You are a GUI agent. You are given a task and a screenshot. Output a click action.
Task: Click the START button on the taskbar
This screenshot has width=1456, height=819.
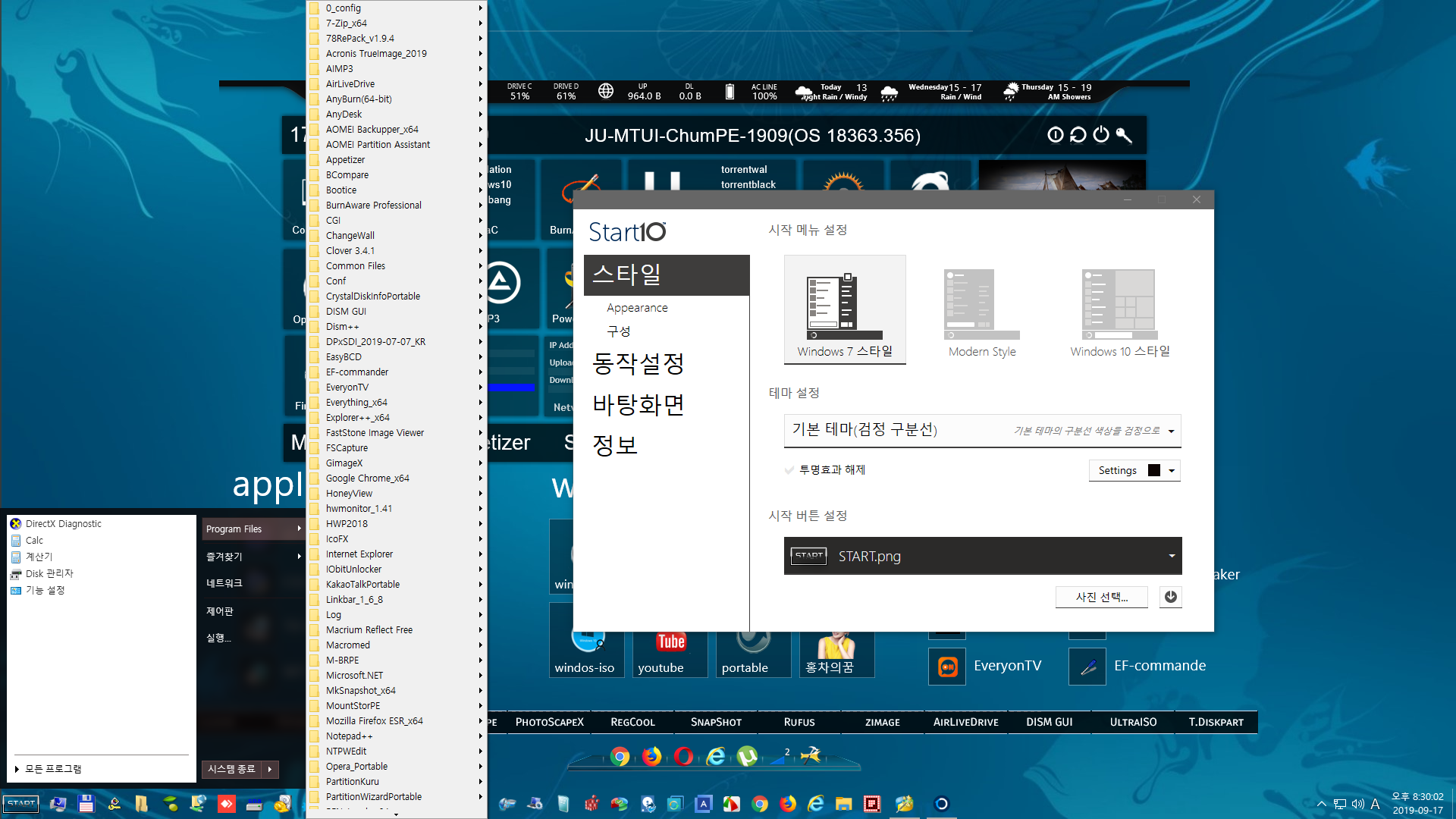(21, 804)
